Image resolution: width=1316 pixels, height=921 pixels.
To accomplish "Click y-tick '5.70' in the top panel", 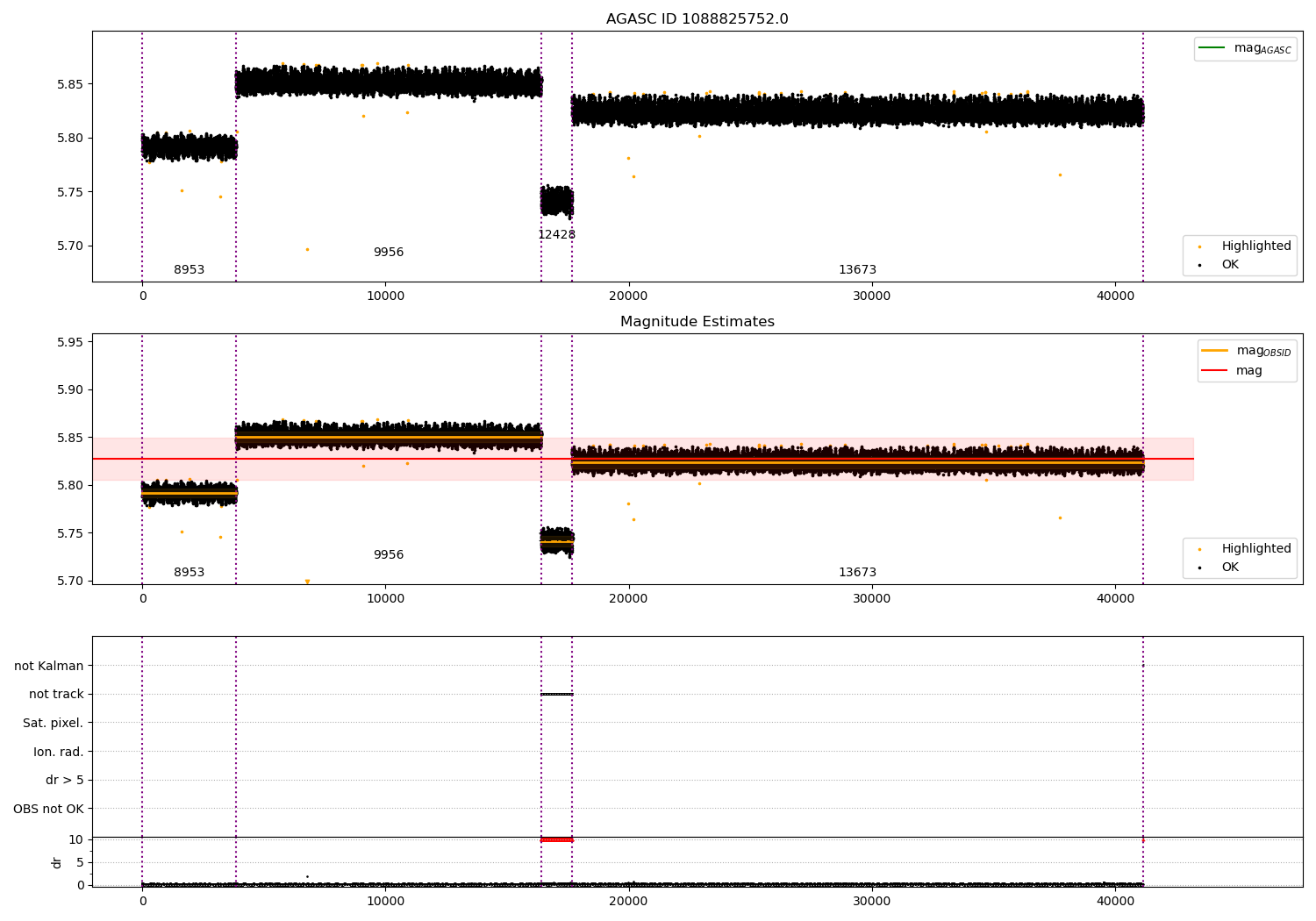I will (69, 246).
